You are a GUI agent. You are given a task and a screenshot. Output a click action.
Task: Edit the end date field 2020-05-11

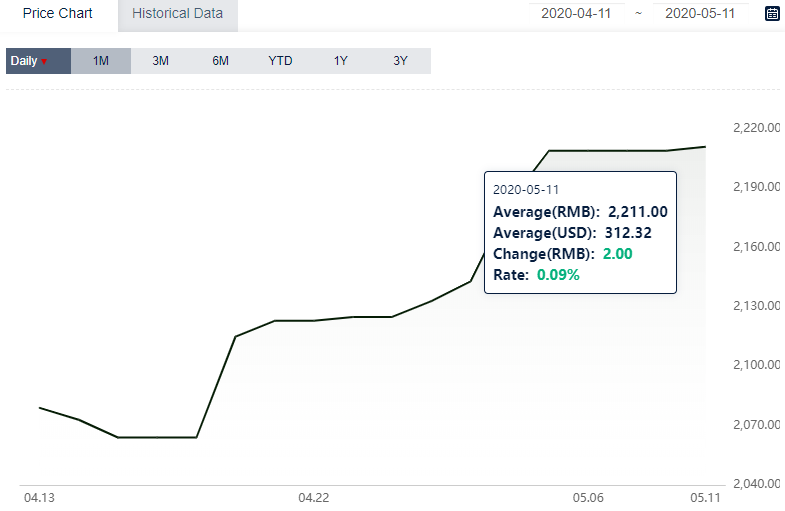click(700, 14)
